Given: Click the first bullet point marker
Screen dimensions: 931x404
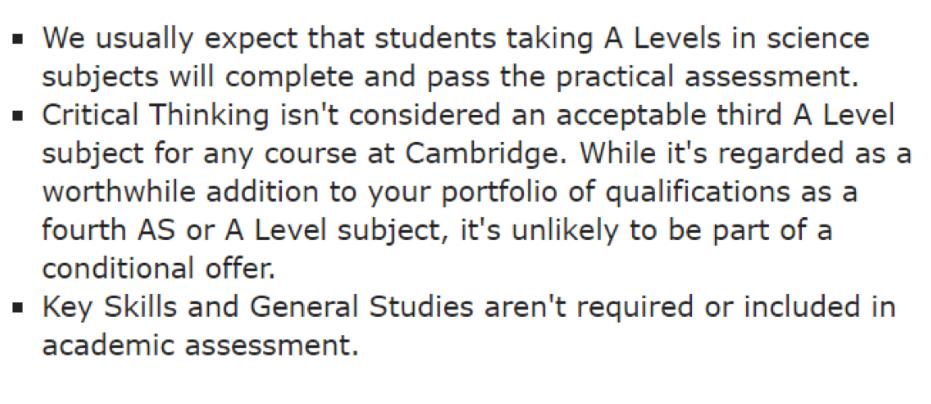Looking at the screenshot, I should [x=19, y=40].
